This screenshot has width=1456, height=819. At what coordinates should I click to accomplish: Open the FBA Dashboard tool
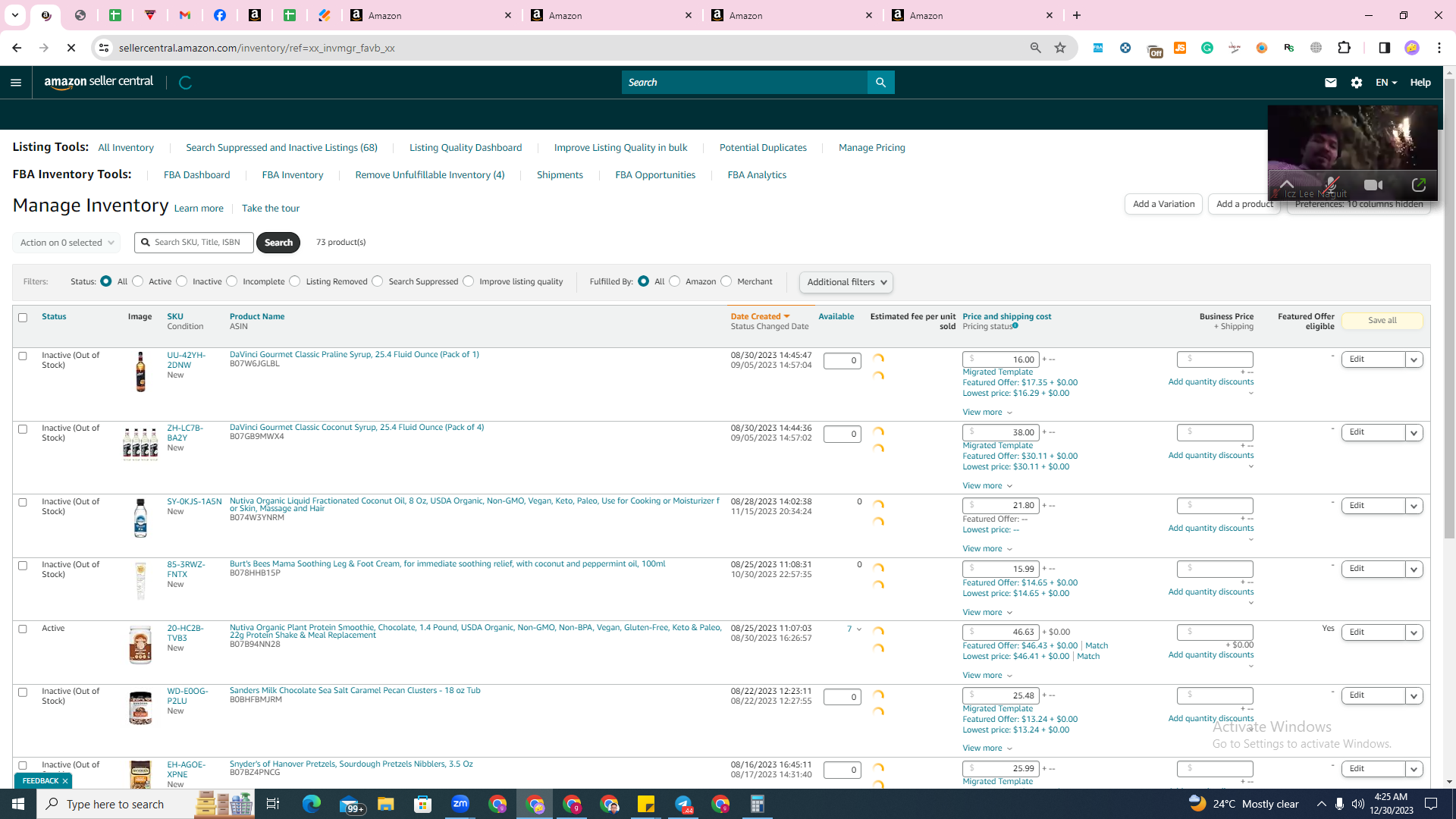pyautogui.click(x=196, y=175)
